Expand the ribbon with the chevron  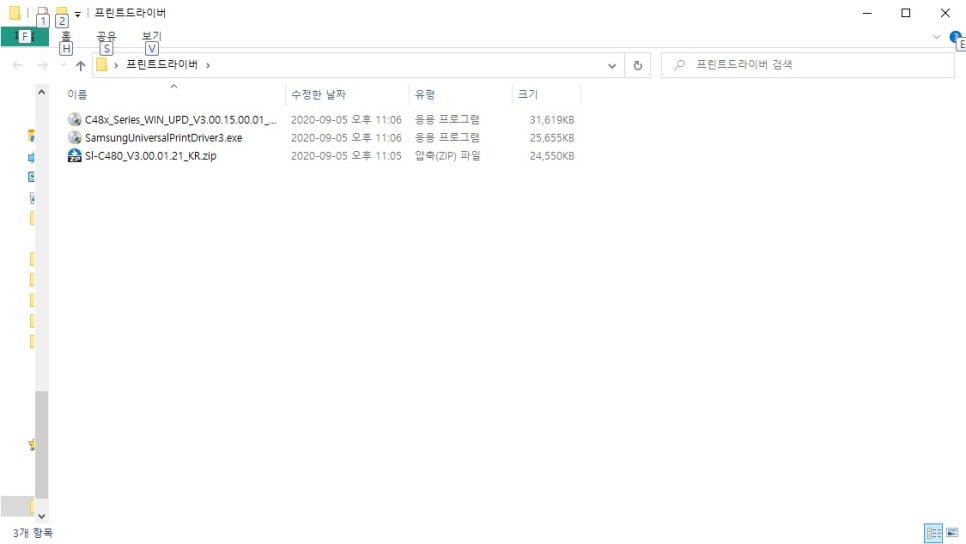936,37
